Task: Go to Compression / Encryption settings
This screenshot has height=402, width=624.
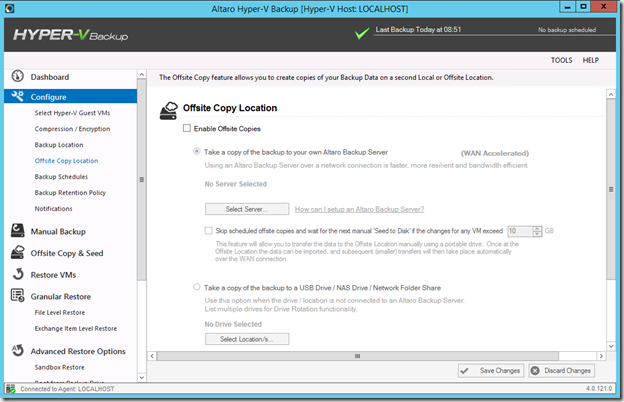Action: coord(72,129)
